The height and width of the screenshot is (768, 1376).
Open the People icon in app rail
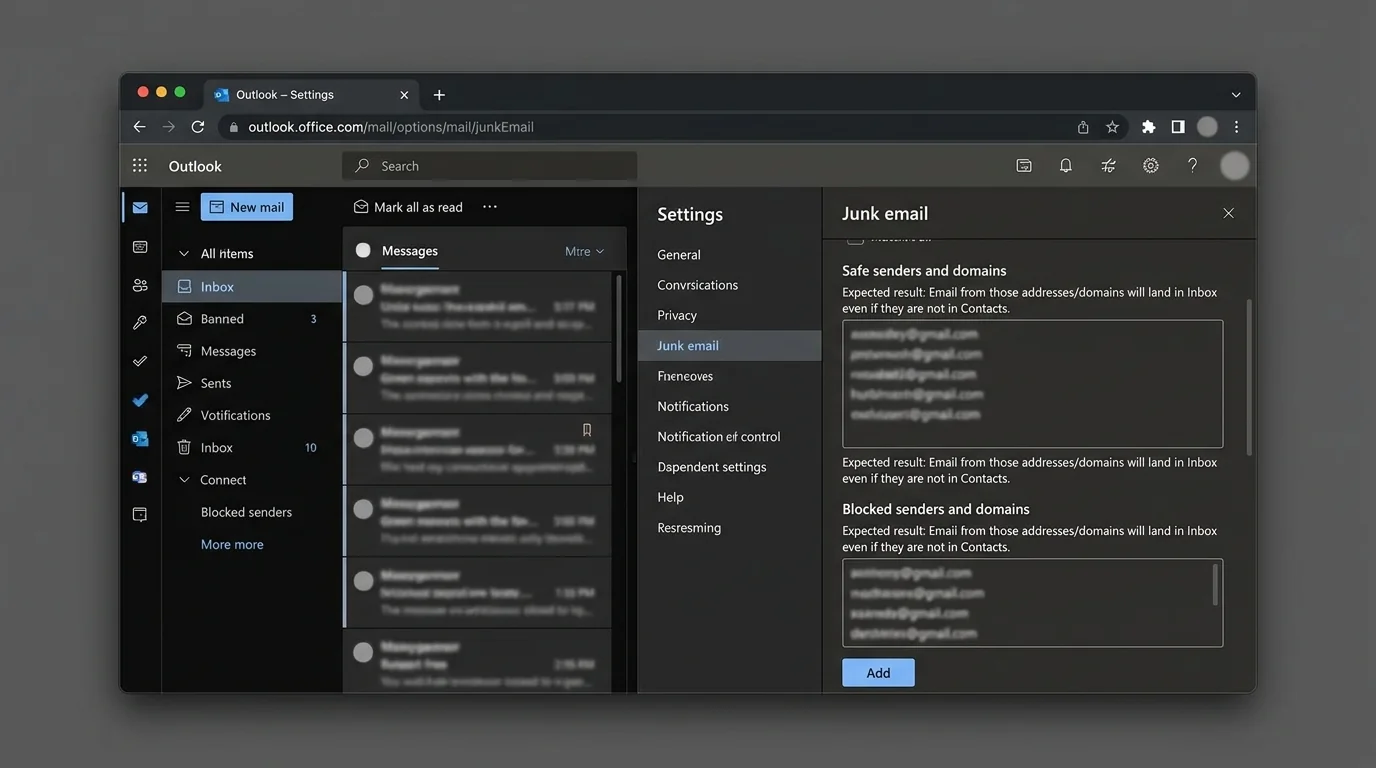(x=140, y=285)
